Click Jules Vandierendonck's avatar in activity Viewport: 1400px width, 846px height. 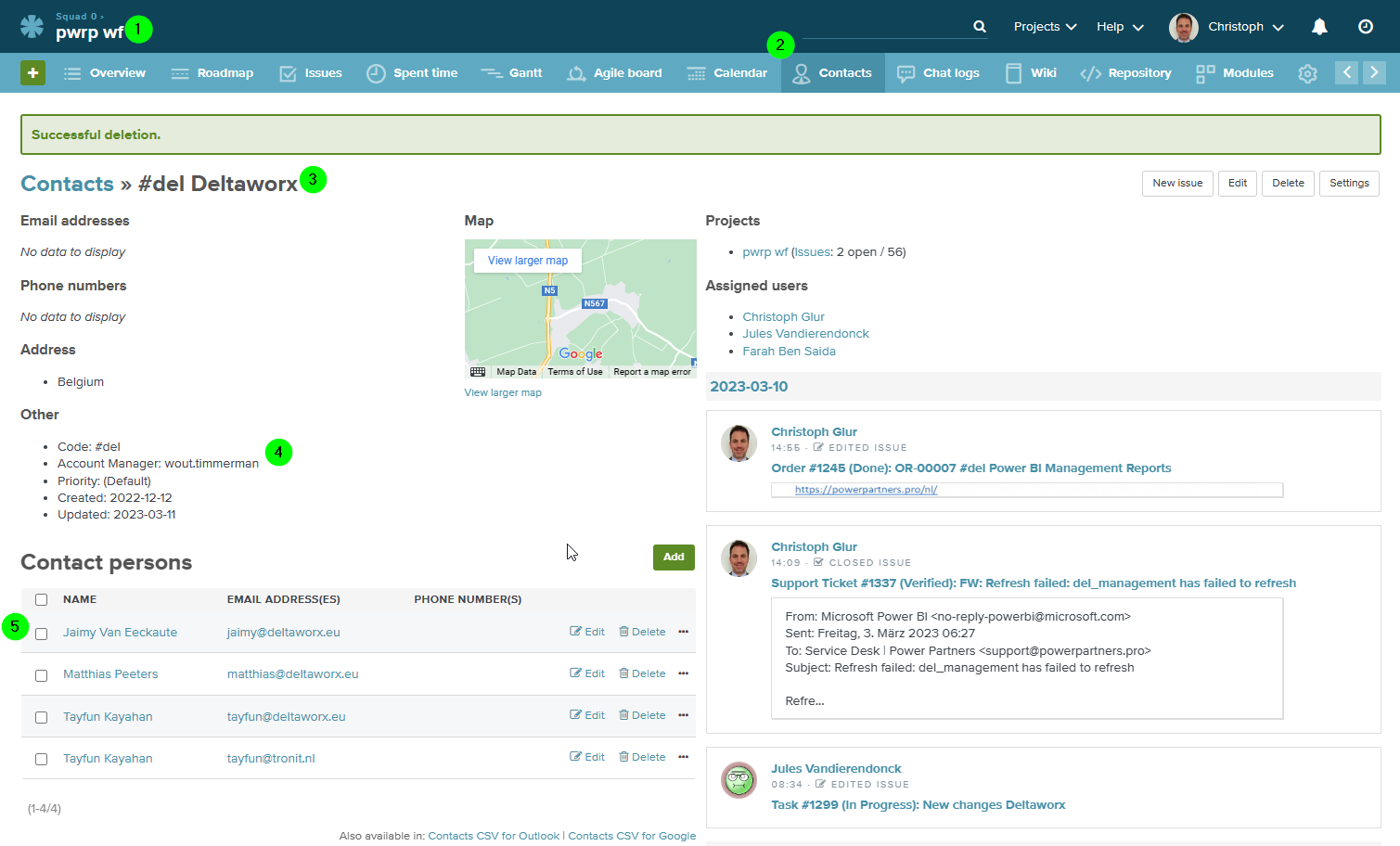tap(739, 780)
